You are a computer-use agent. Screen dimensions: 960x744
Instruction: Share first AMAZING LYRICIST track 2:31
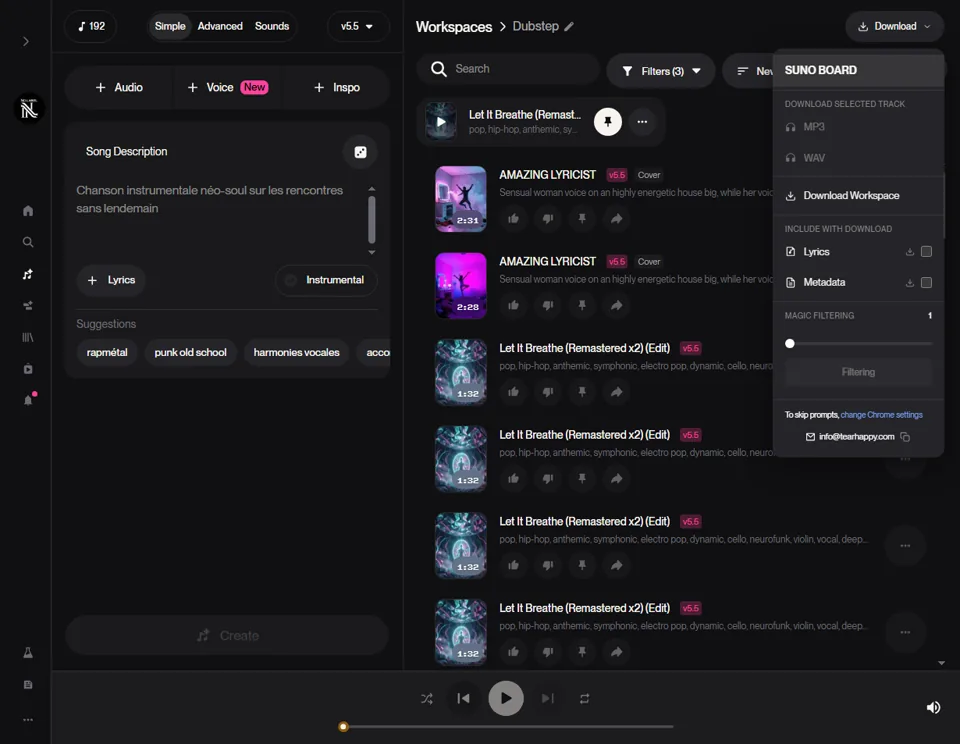[617, 219]
